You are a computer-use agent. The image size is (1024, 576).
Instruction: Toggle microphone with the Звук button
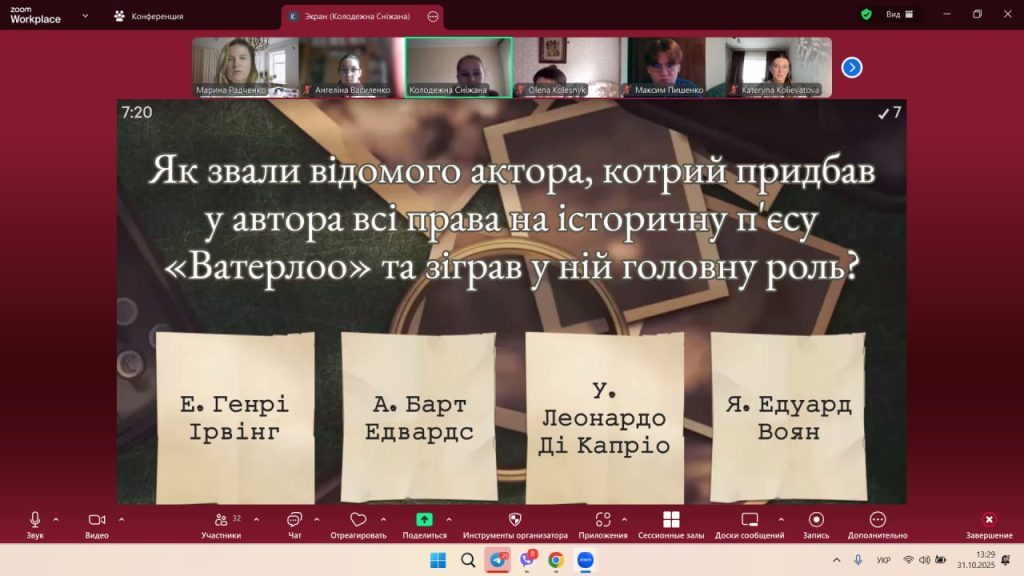35,520
